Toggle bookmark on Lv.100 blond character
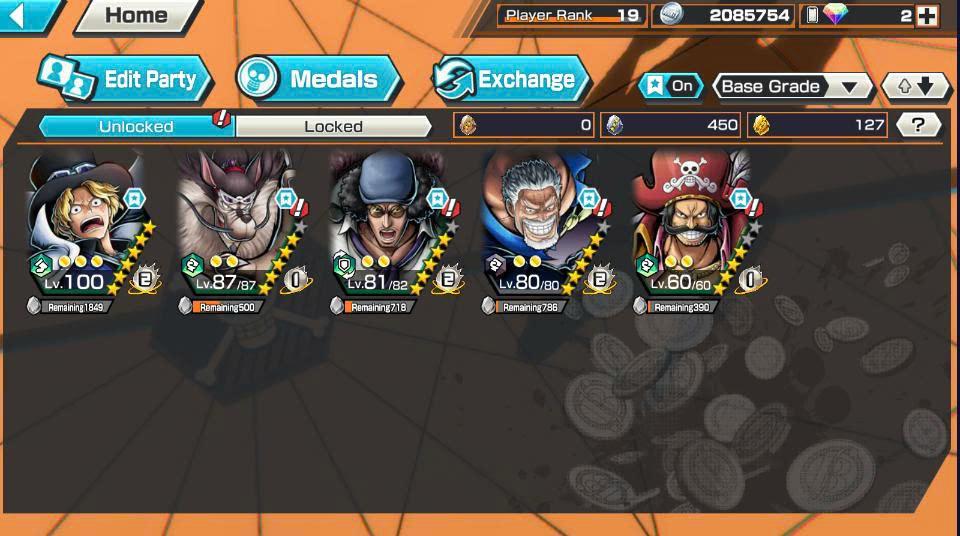960x536 pixels. pyautogui.click(x=135, y=199)
